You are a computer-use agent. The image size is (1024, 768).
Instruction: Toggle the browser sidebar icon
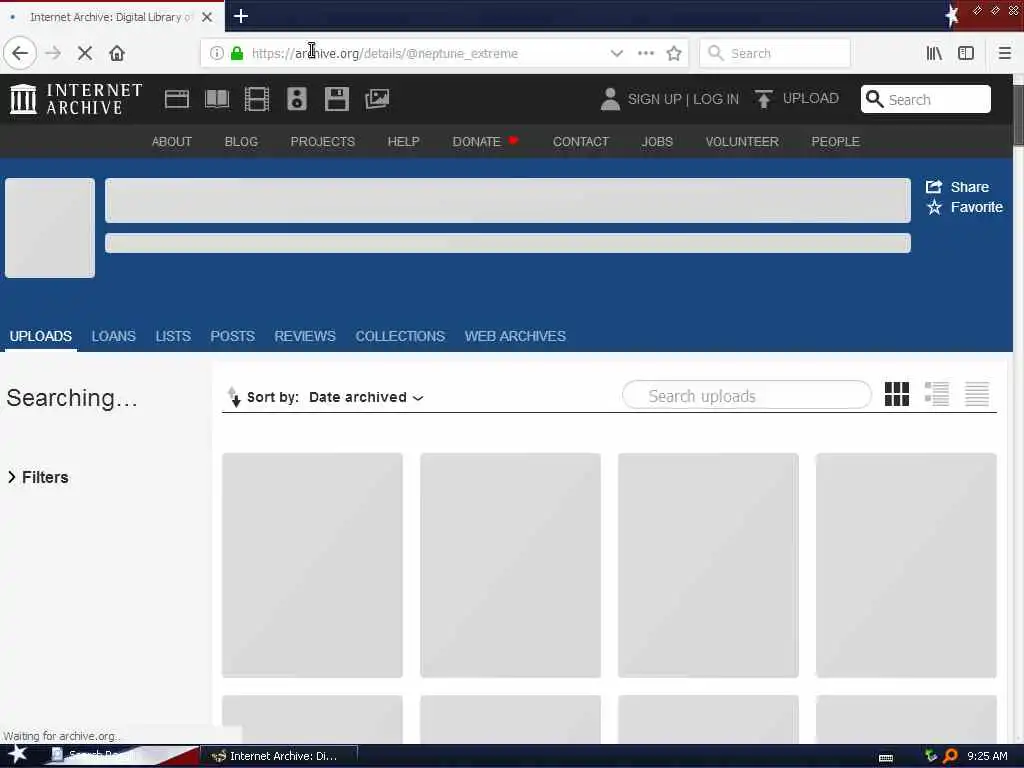(966, 53)
